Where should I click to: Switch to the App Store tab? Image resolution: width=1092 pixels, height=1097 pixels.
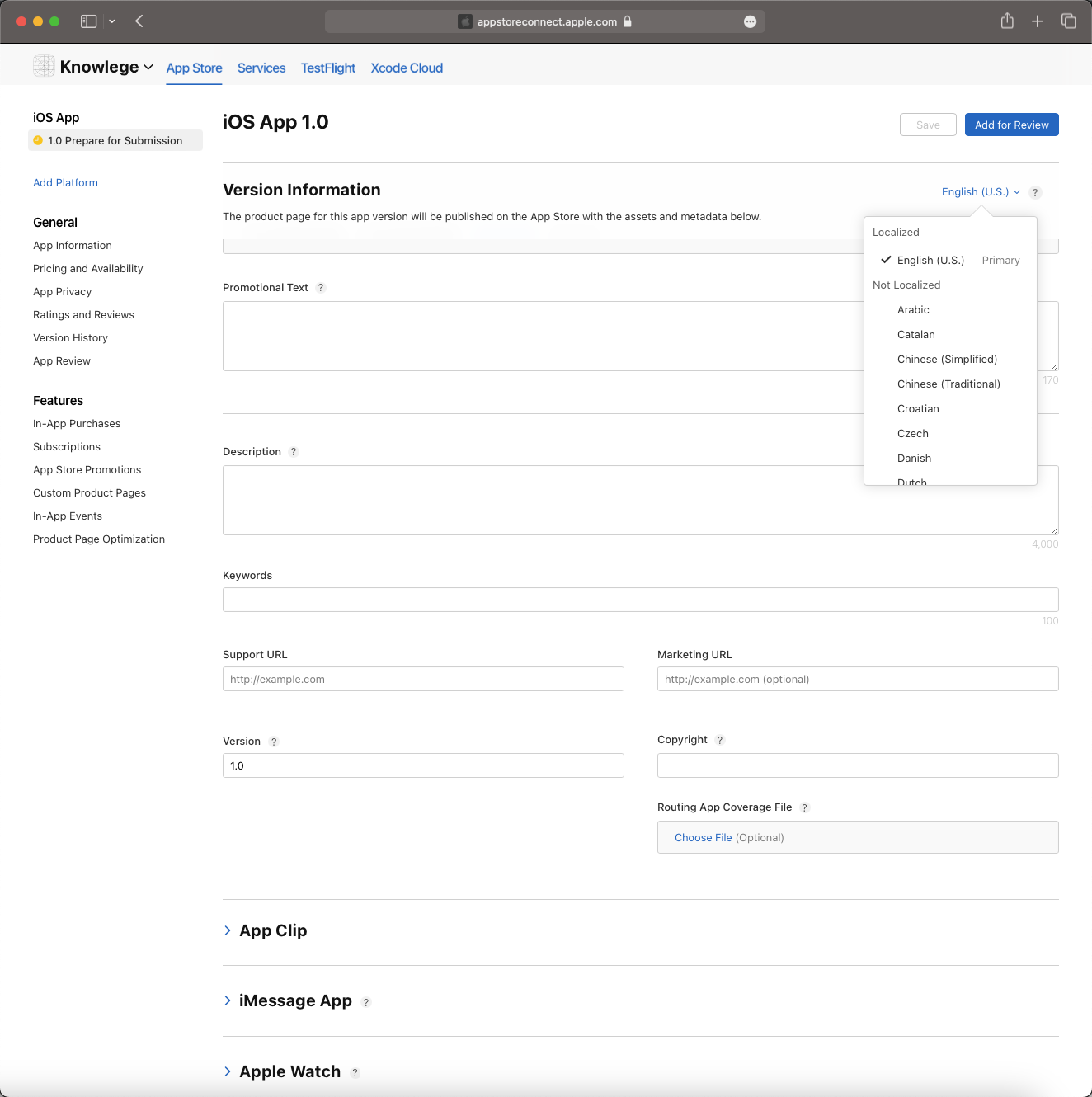tap(194, 68)
